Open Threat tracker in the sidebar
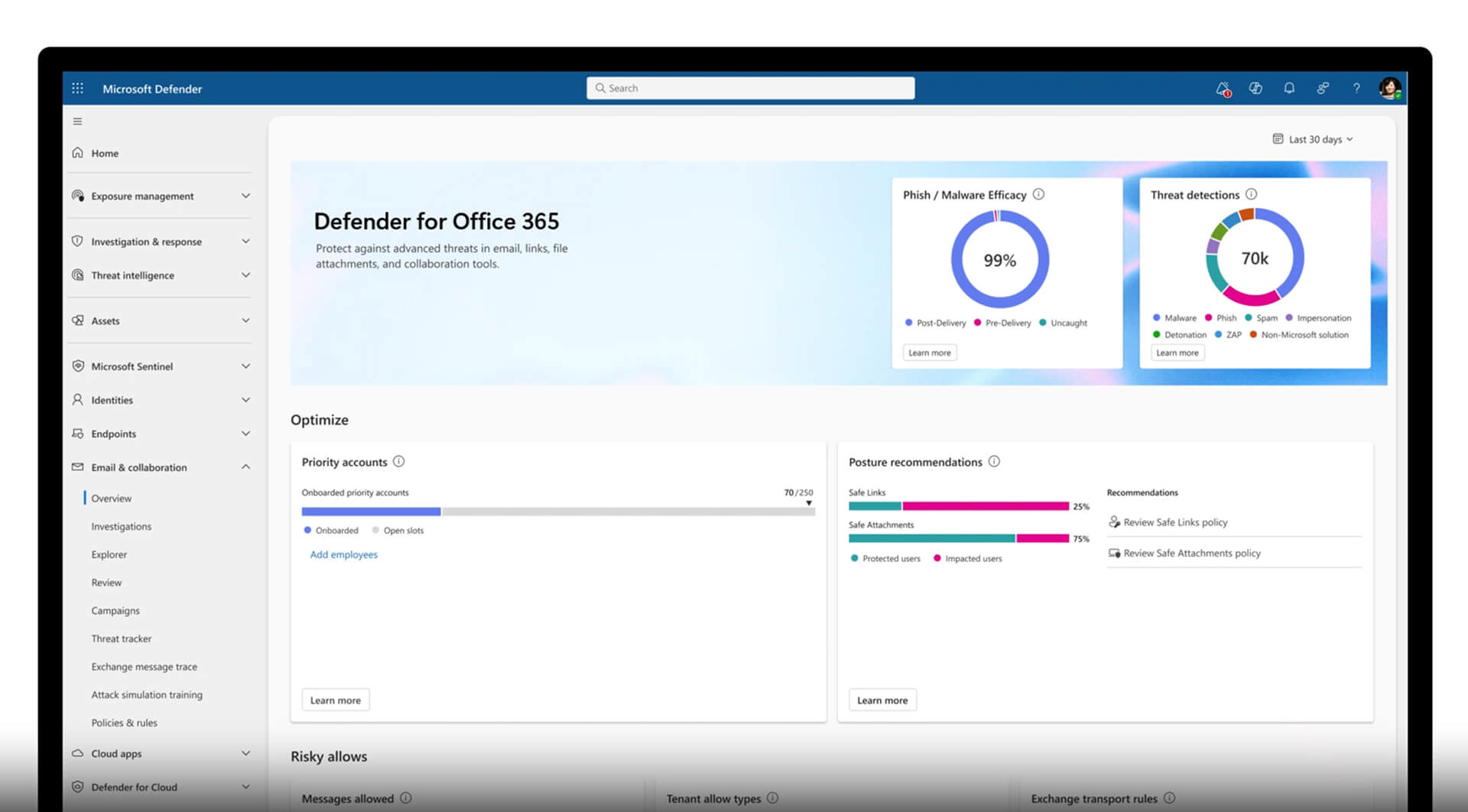 coord(121,638)
